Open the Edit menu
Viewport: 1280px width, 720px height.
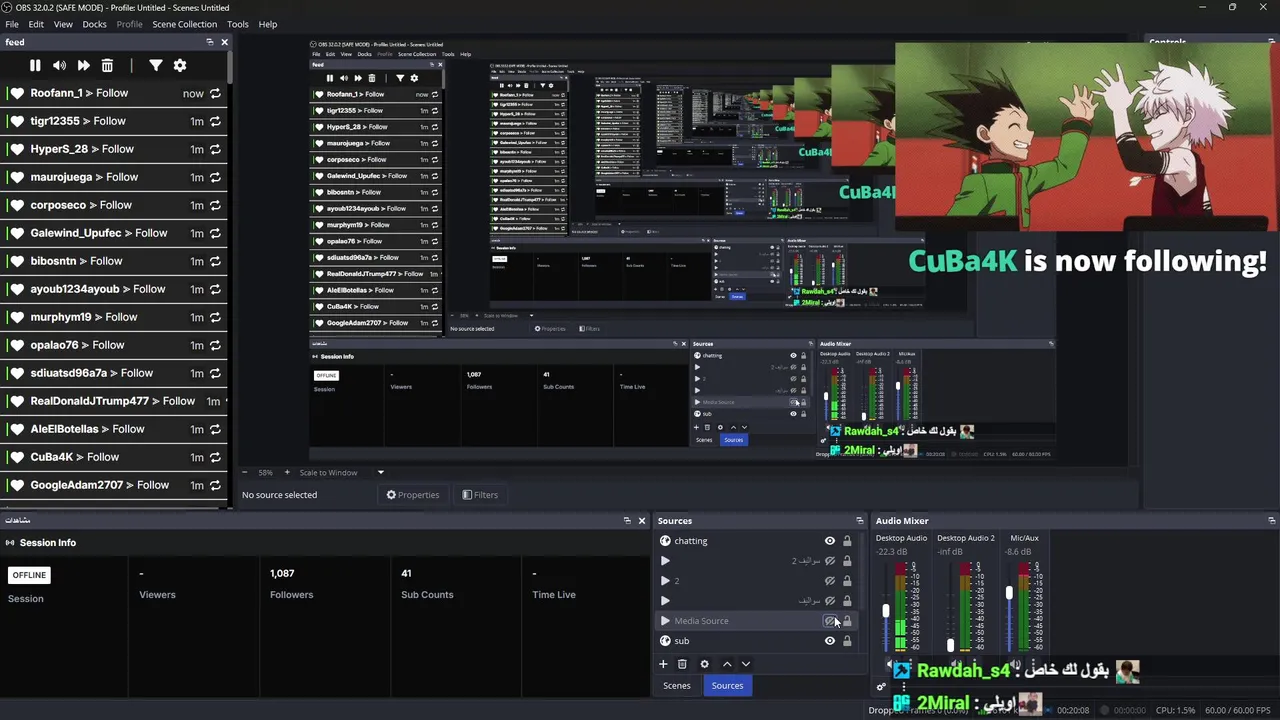[x=36, y=24]
